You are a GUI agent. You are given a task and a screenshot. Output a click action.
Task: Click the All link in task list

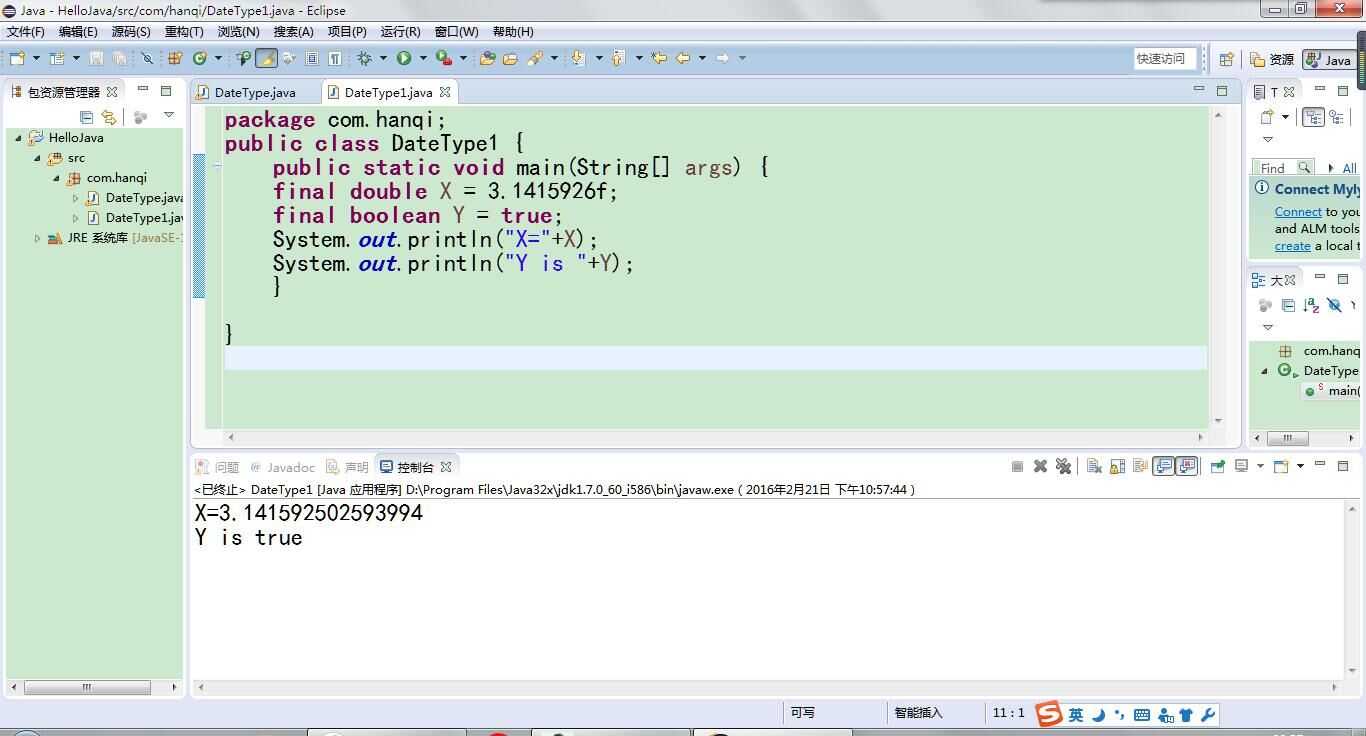[x=1349, y=168]
